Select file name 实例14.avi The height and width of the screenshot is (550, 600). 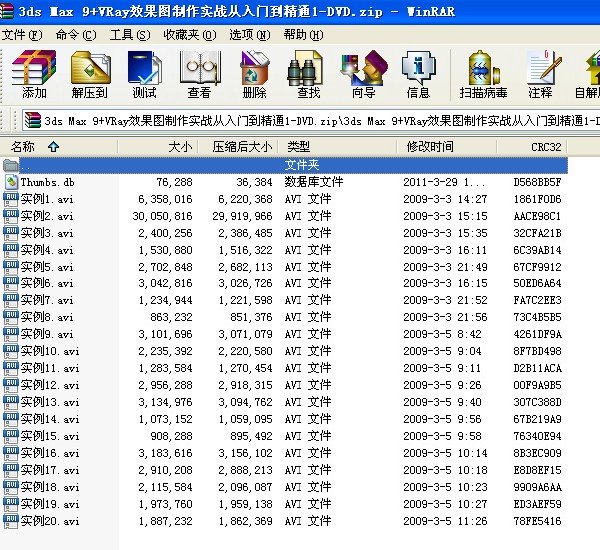click(50, 419)
